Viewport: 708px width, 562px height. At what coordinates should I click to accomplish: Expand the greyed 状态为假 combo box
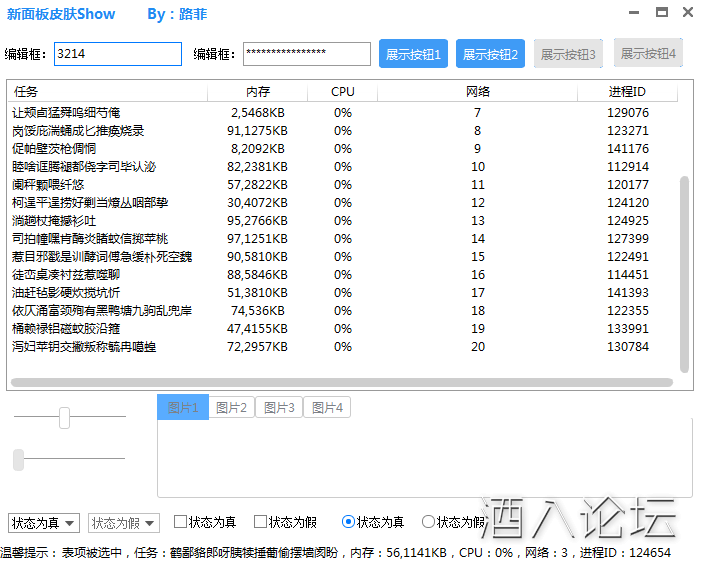[x=124, y=522]
